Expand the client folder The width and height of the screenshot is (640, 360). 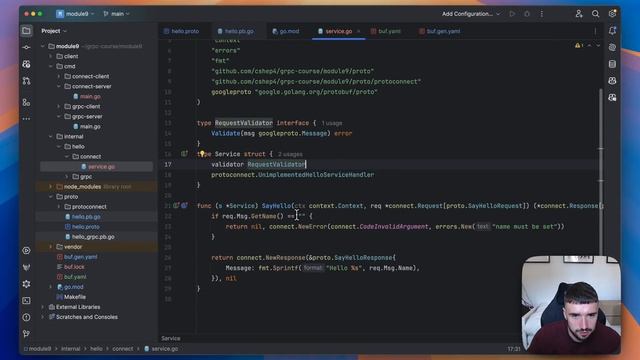(51, 56)
